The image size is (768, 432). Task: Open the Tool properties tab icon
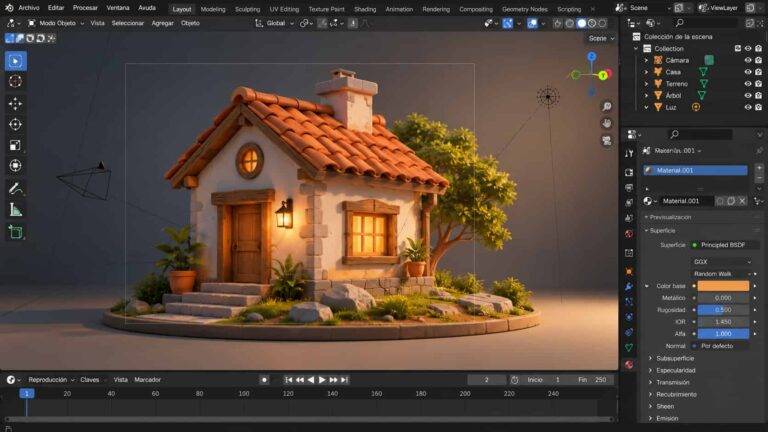(629, 153)
